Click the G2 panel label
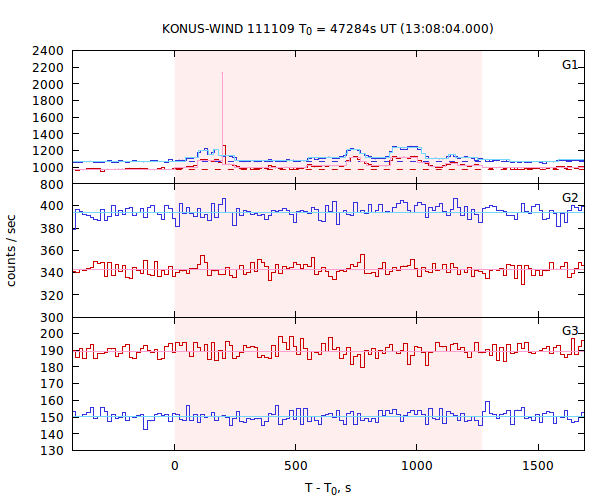 [570, 197]
